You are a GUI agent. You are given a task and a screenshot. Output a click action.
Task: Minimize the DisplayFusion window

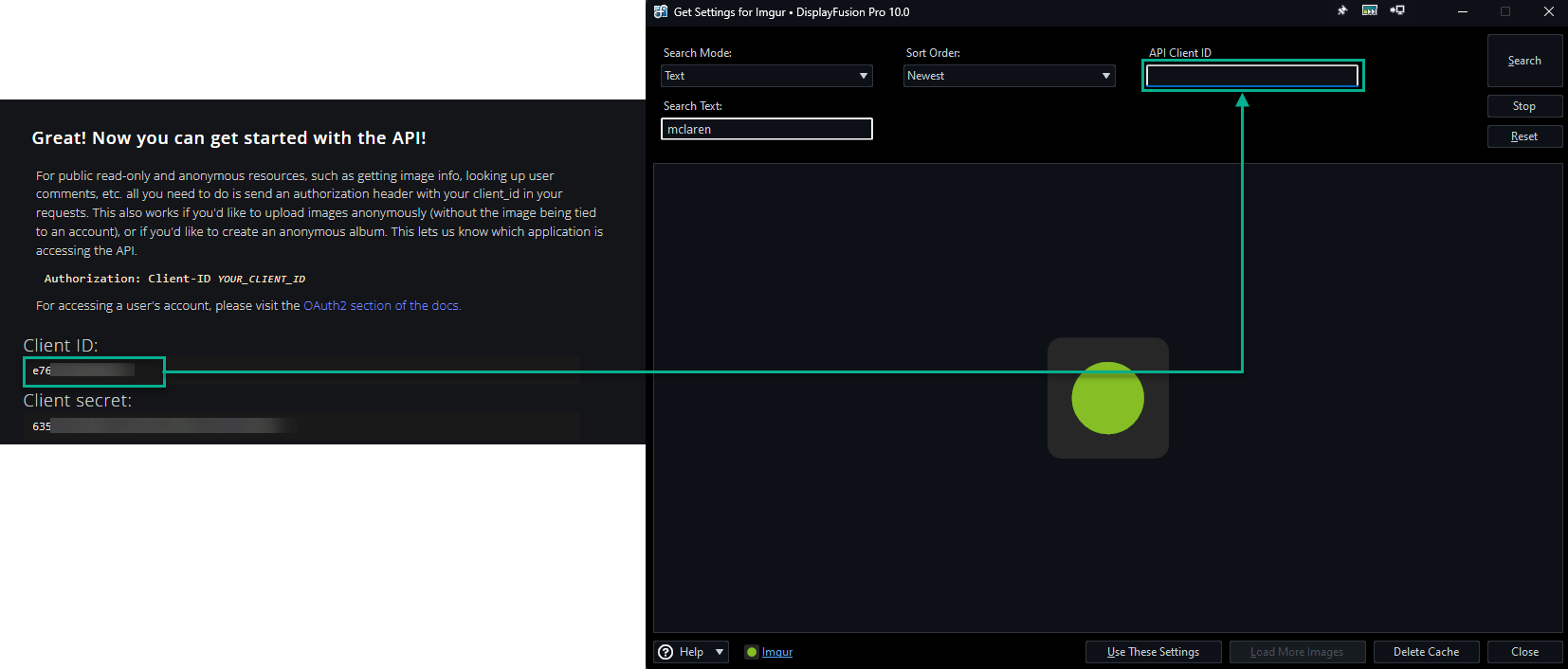[1462, 11]
